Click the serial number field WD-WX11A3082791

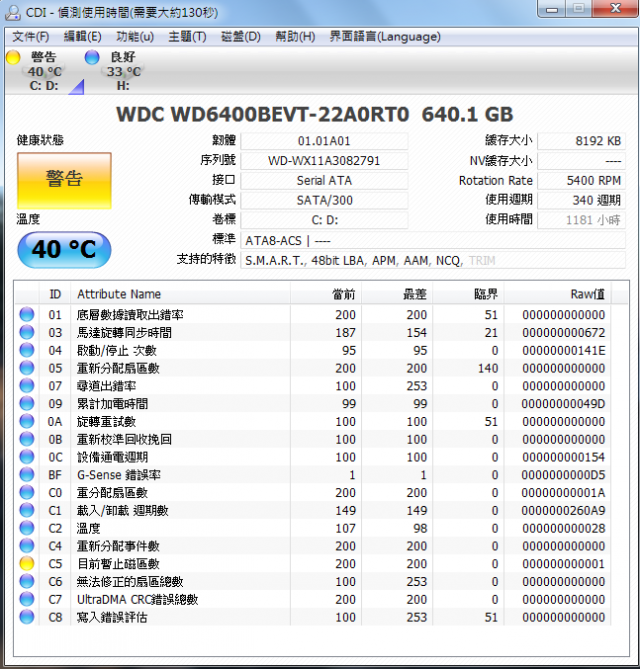[324, 161]
